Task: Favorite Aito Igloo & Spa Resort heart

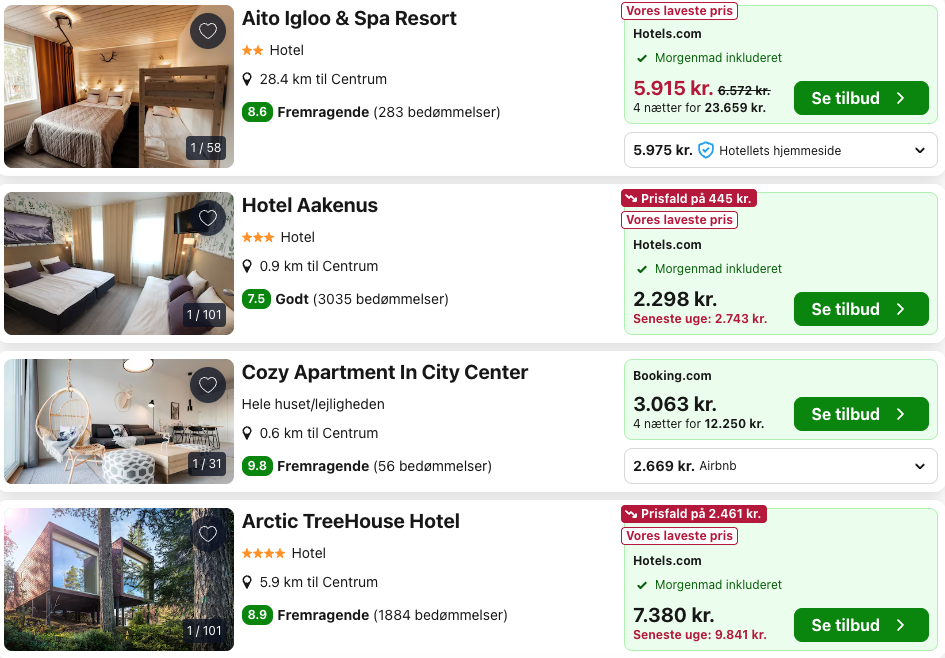Action: pyautogui.click(x=208, y=31)
